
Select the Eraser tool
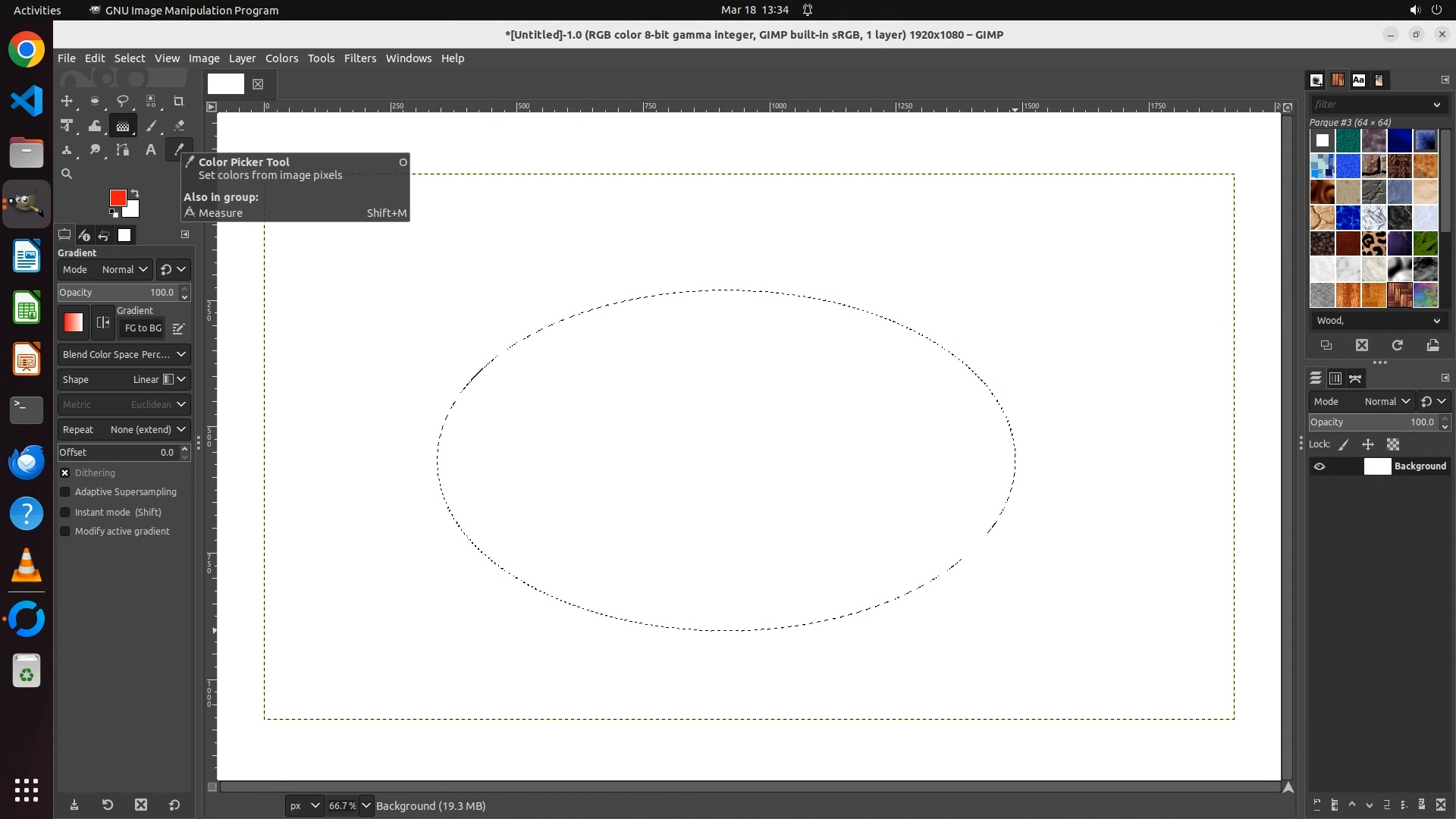(x=179, y=126)
